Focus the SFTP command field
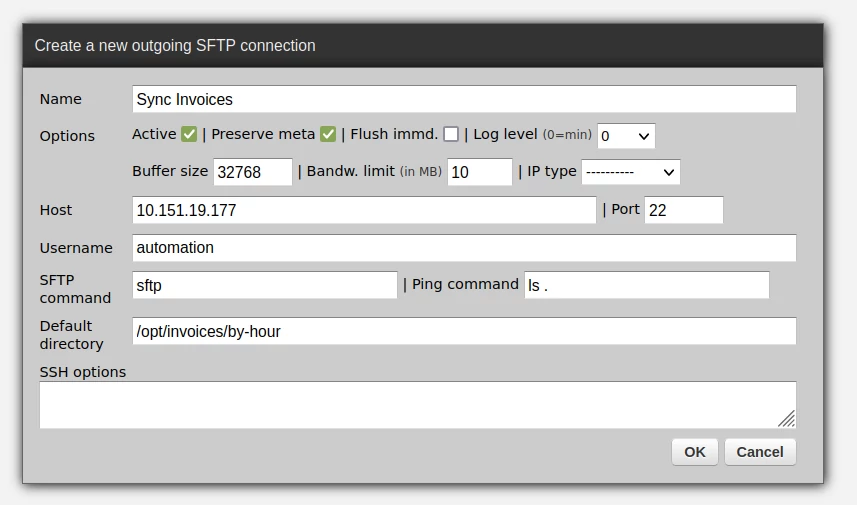This screenshot has width=857, height=505. click(x=264, y=285)
